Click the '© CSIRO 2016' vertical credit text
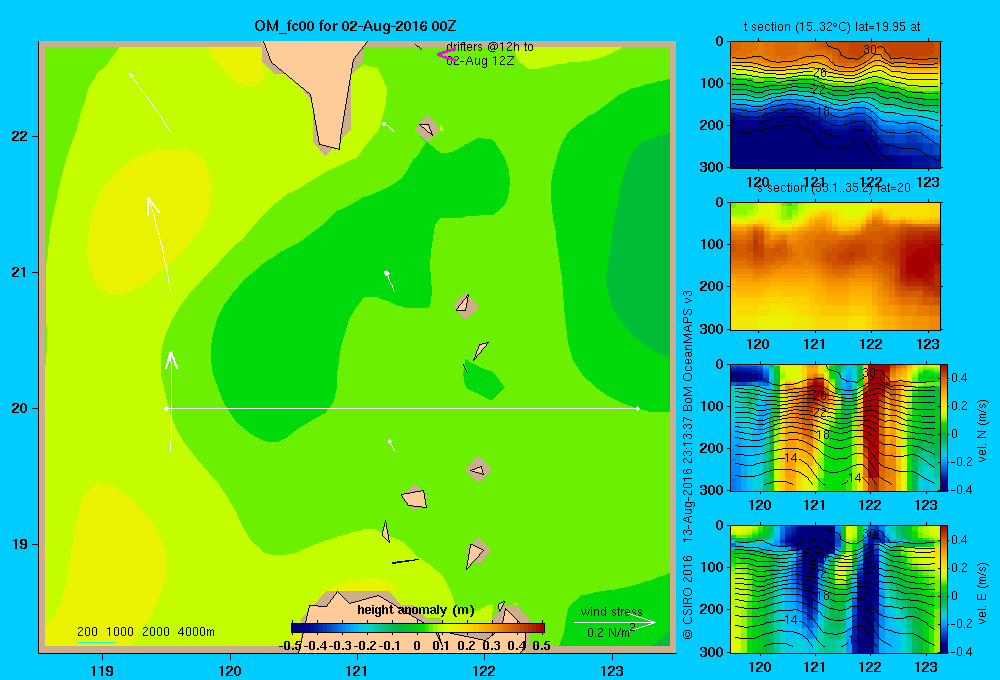This screenshot has width=1000, height=680. coord(688,598)
